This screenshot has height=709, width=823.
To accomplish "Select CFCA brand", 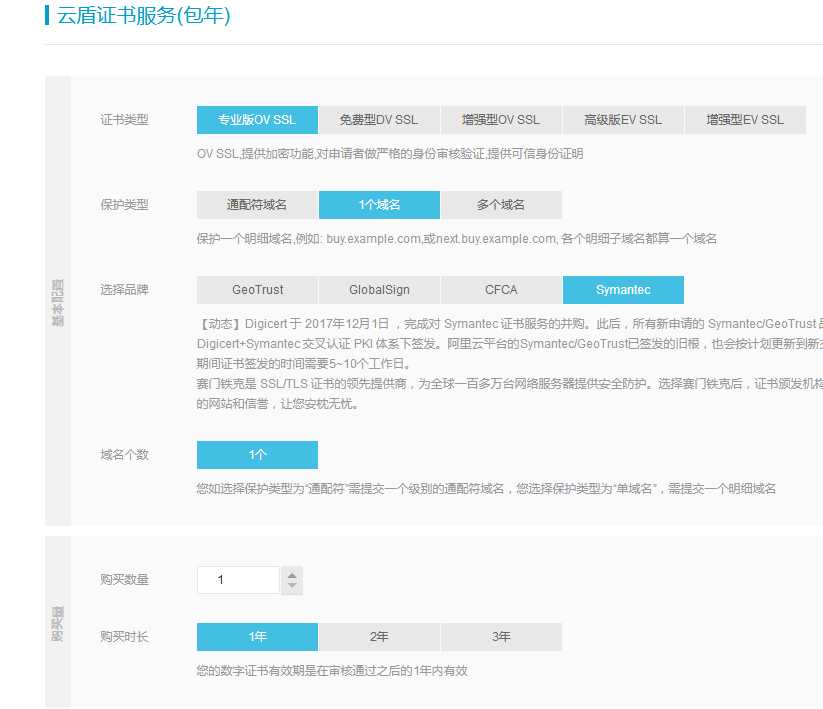I will [501, 290].
